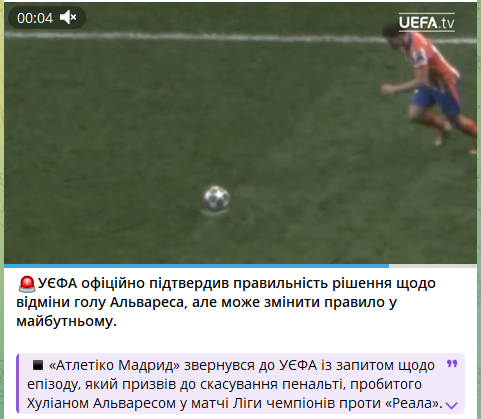Open the video by clicking the grass
Viewport: 481px width, 419px height.
click(133, 133)
